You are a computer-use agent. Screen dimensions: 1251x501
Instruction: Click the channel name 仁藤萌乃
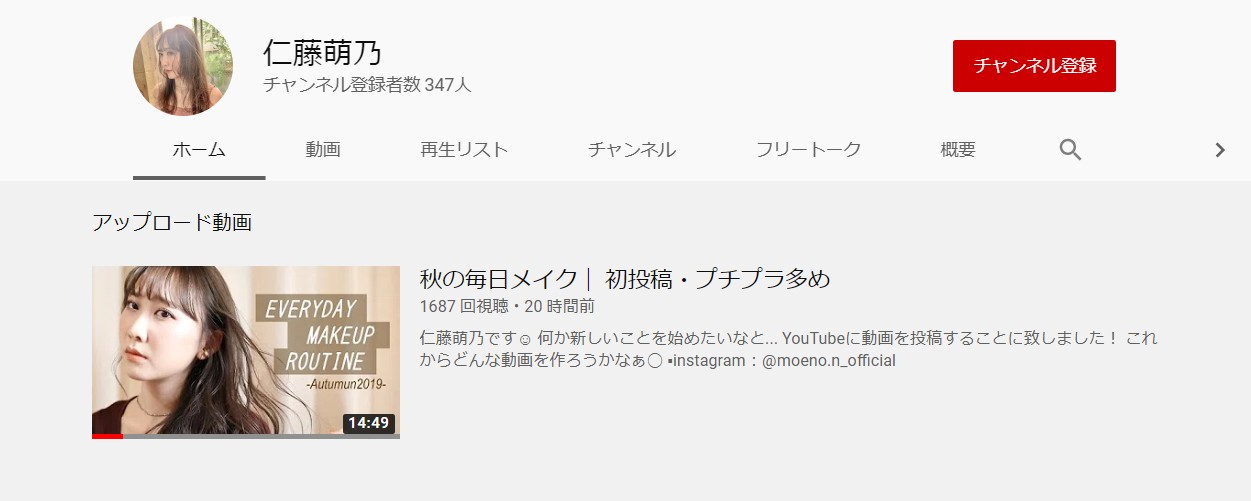[323, 52]
